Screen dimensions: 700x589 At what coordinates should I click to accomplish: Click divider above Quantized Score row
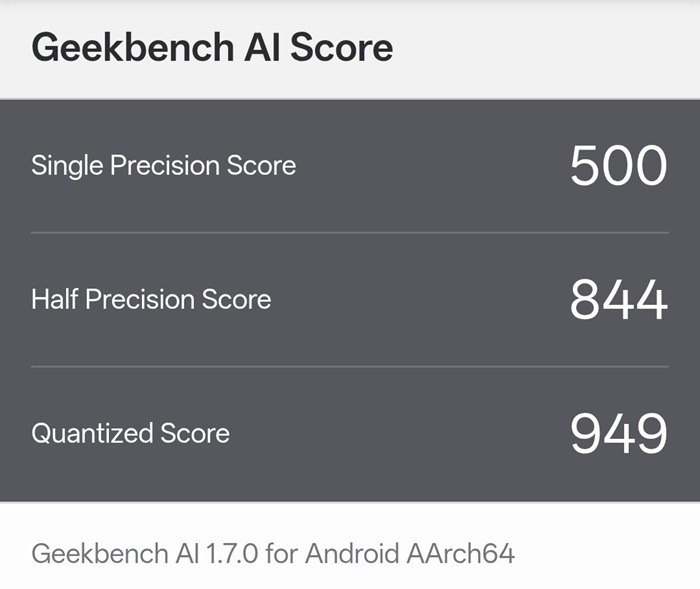click(x=349, y=366)
